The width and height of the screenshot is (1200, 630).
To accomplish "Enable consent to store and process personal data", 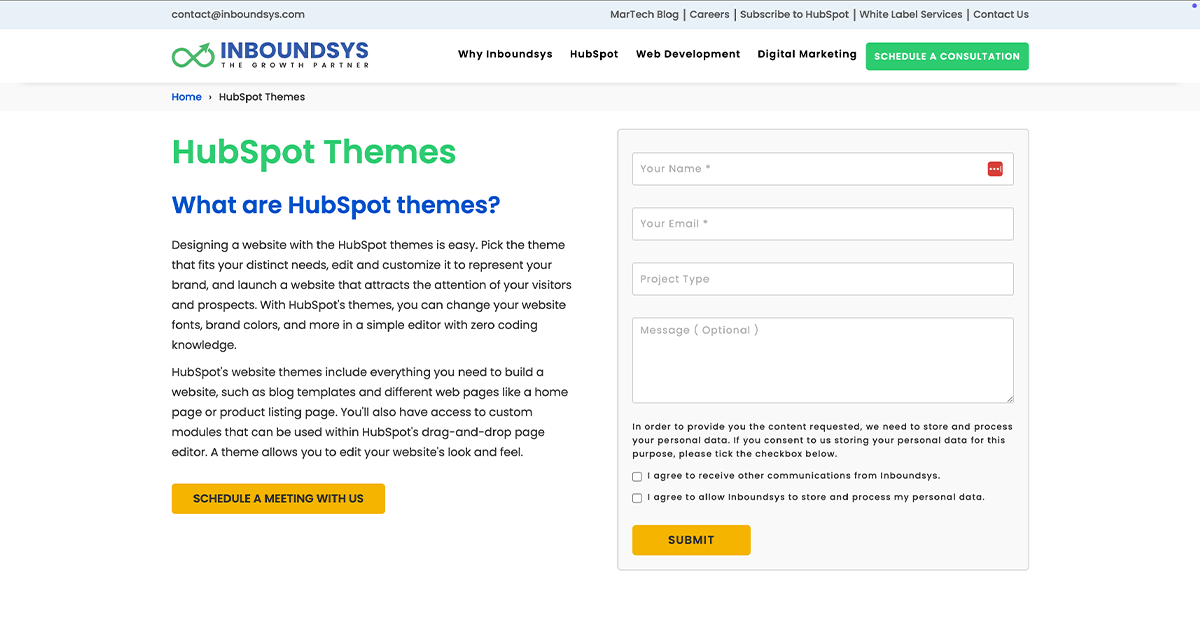I will [x=637, y=497].
